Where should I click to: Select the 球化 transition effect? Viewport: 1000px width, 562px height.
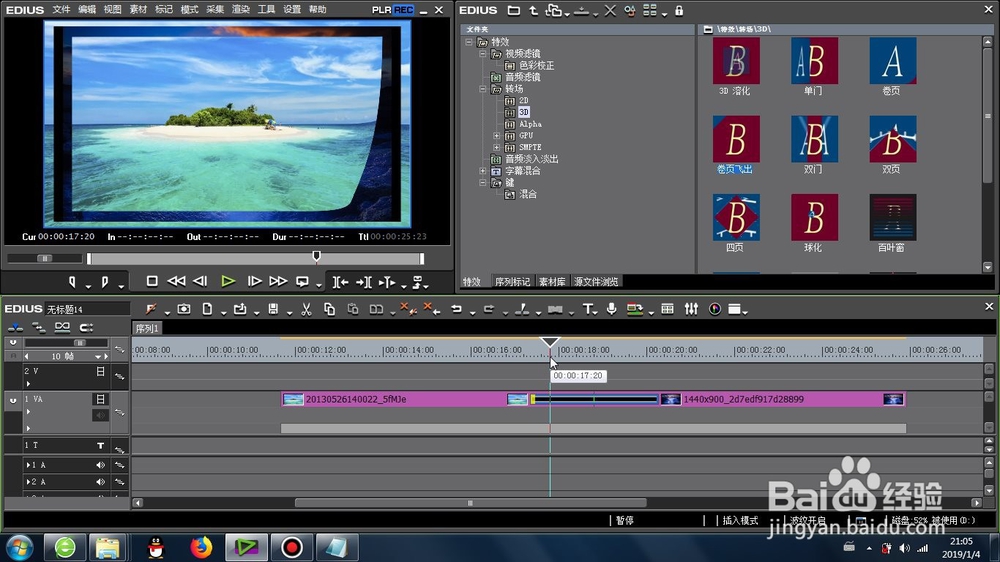[x=814, y=218]
